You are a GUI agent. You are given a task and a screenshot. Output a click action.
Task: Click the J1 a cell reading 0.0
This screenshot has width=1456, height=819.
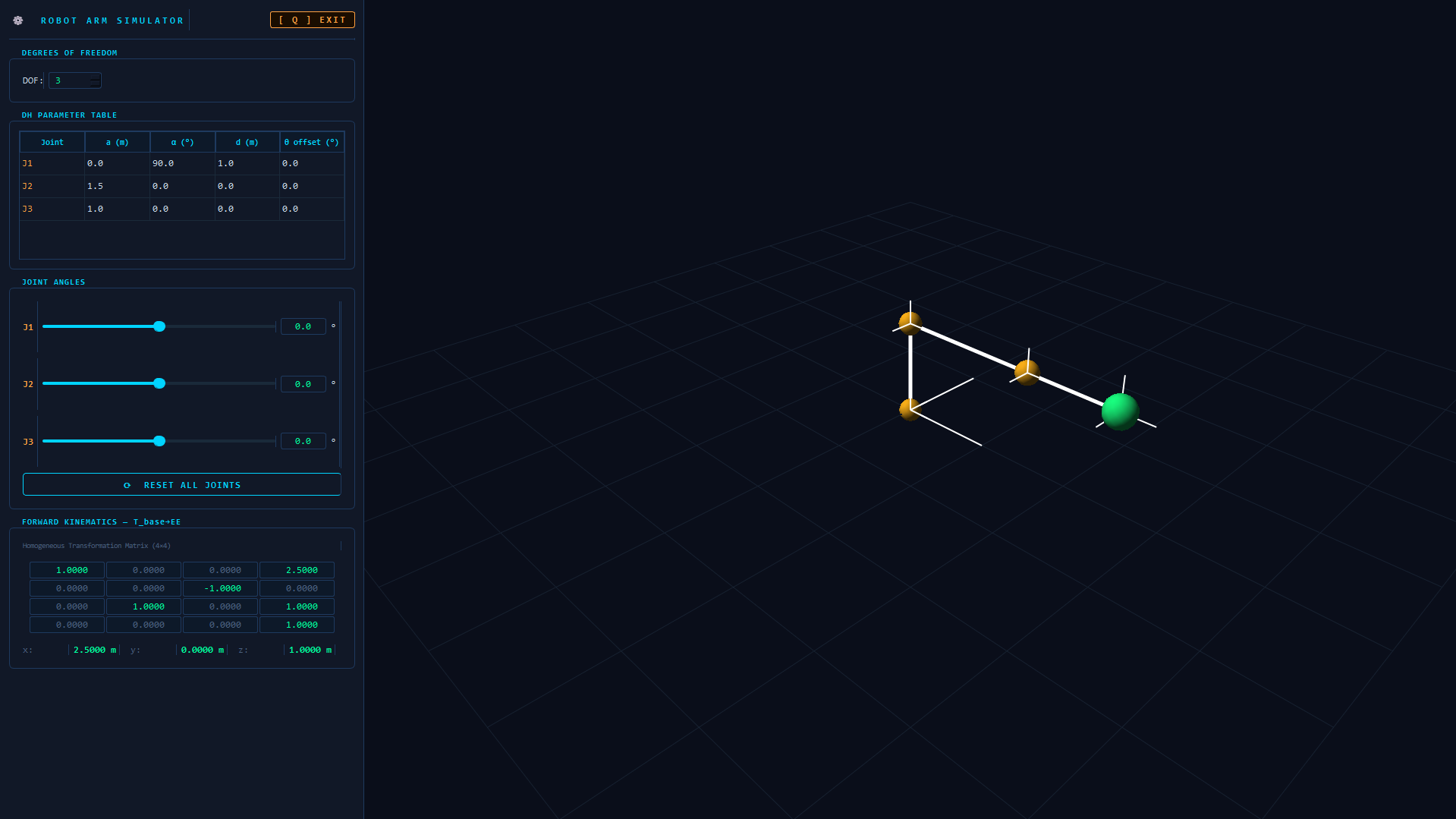click(x=117, y=163)
